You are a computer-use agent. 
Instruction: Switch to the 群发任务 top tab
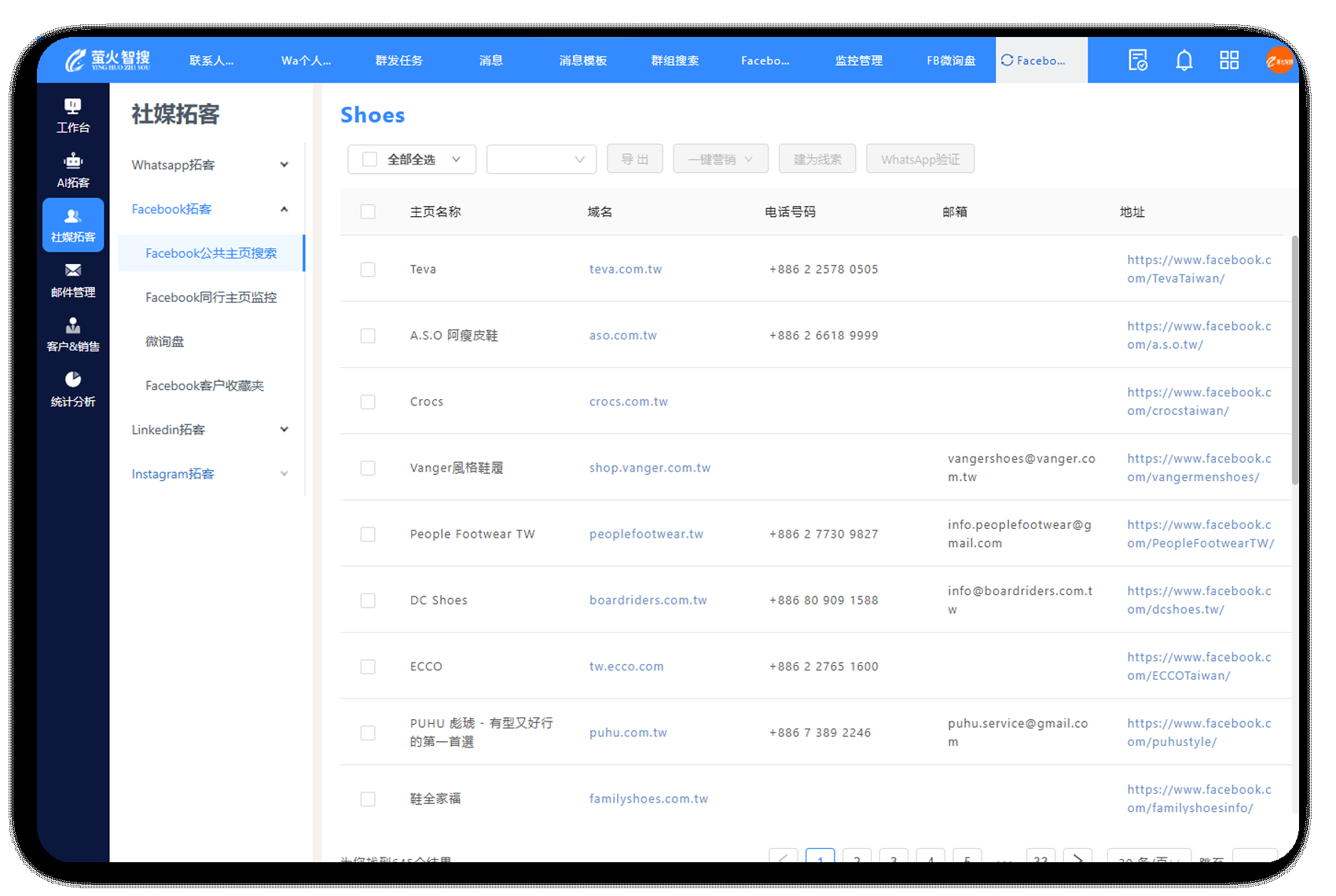pos(398,61)
